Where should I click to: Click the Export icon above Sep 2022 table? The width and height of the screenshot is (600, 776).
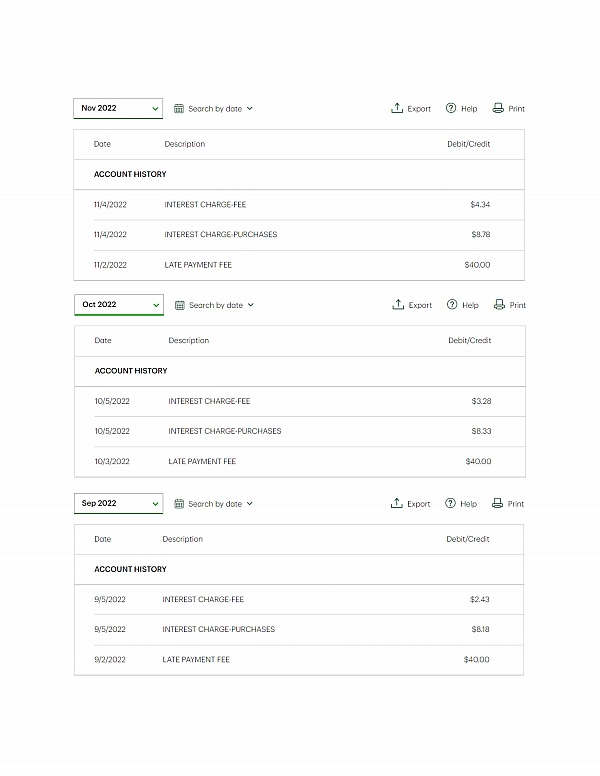pyautogui.click(x=397, y=503)
